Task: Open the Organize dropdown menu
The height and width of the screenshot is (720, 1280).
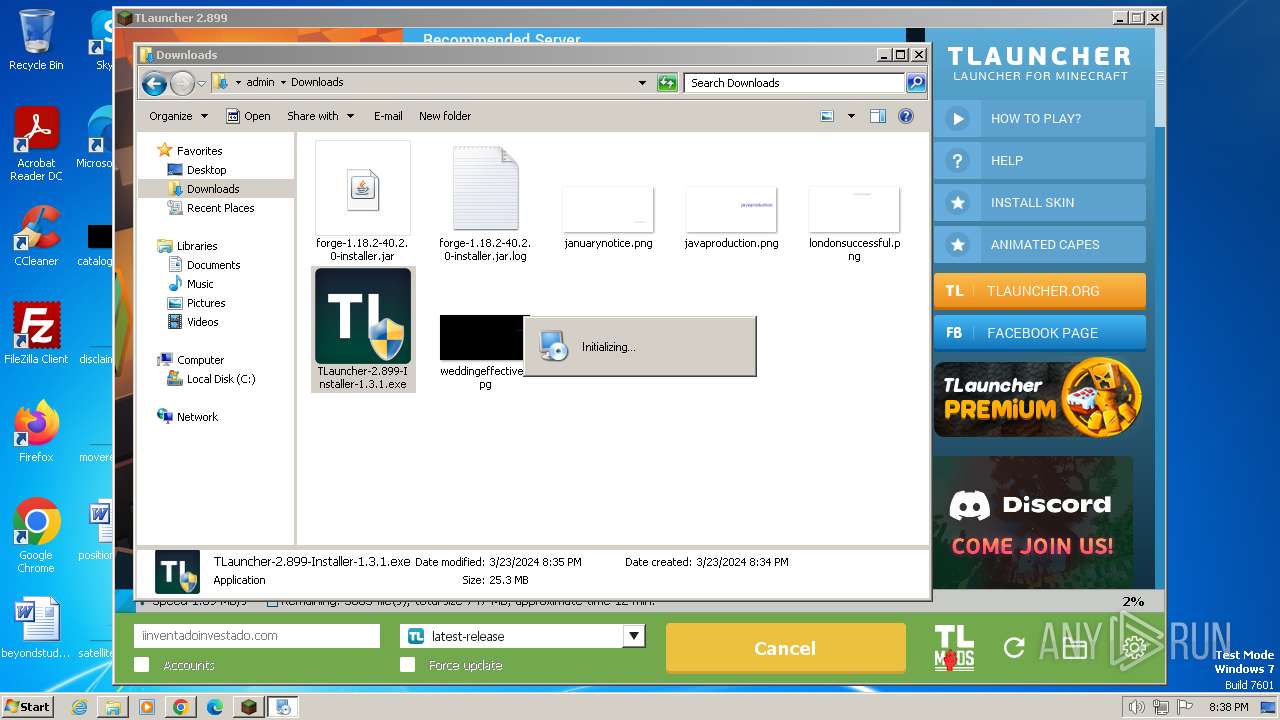Action: (x=178, y=116)
